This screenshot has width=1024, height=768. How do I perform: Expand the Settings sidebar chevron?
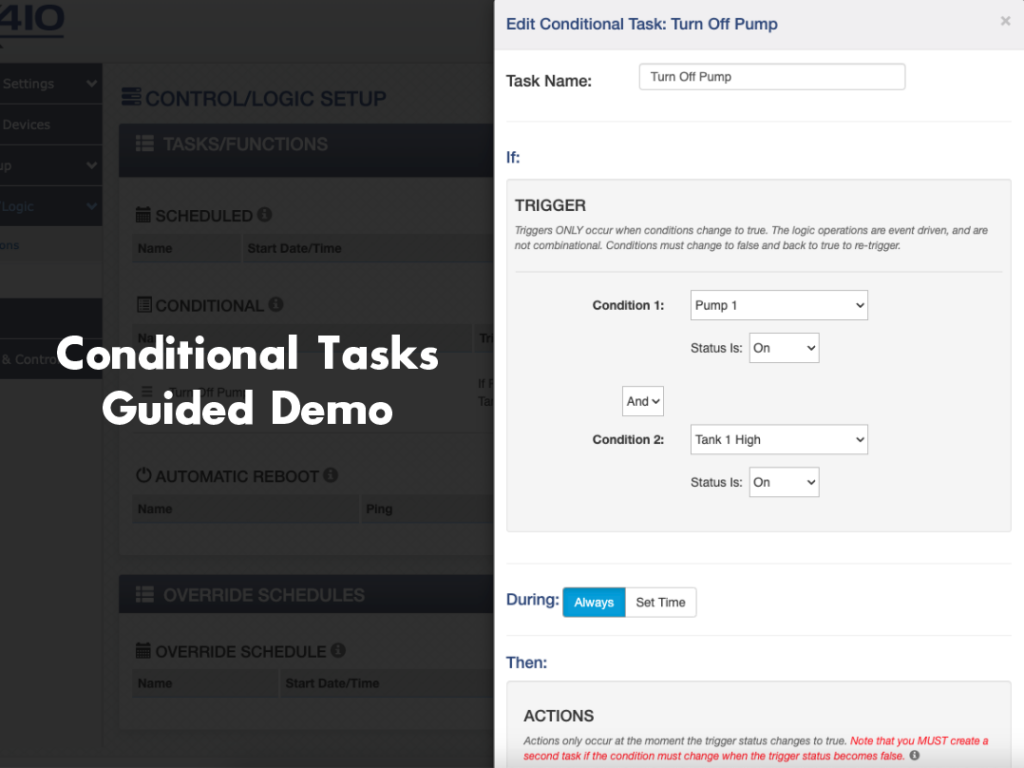(91, 84)
